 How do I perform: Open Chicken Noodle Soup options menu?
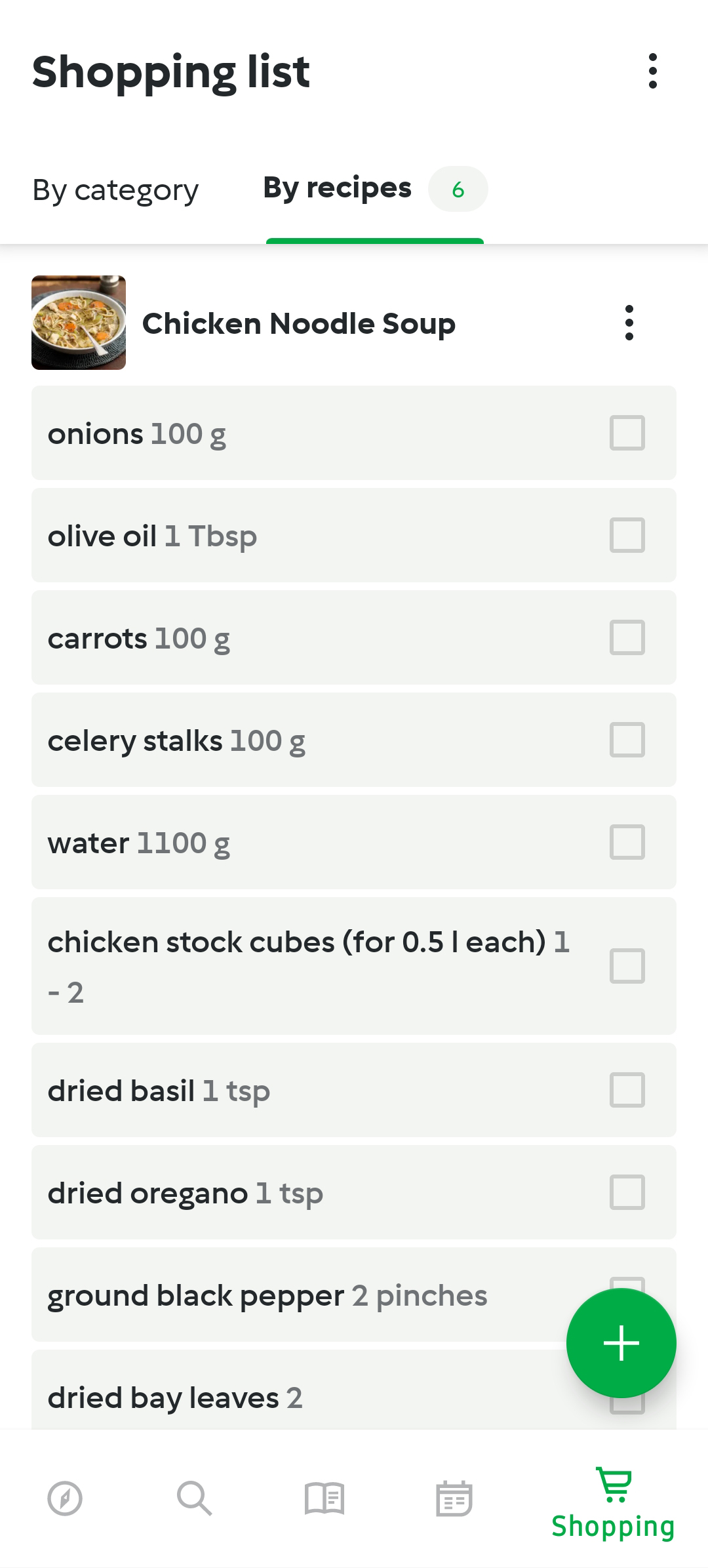[629, 323]
